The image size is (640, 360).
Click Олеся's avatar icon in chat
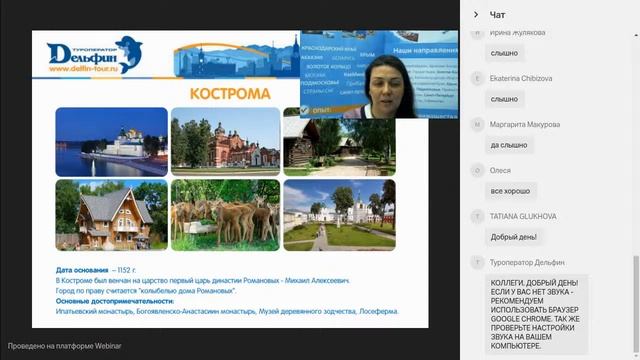click(x=477, y=170)
